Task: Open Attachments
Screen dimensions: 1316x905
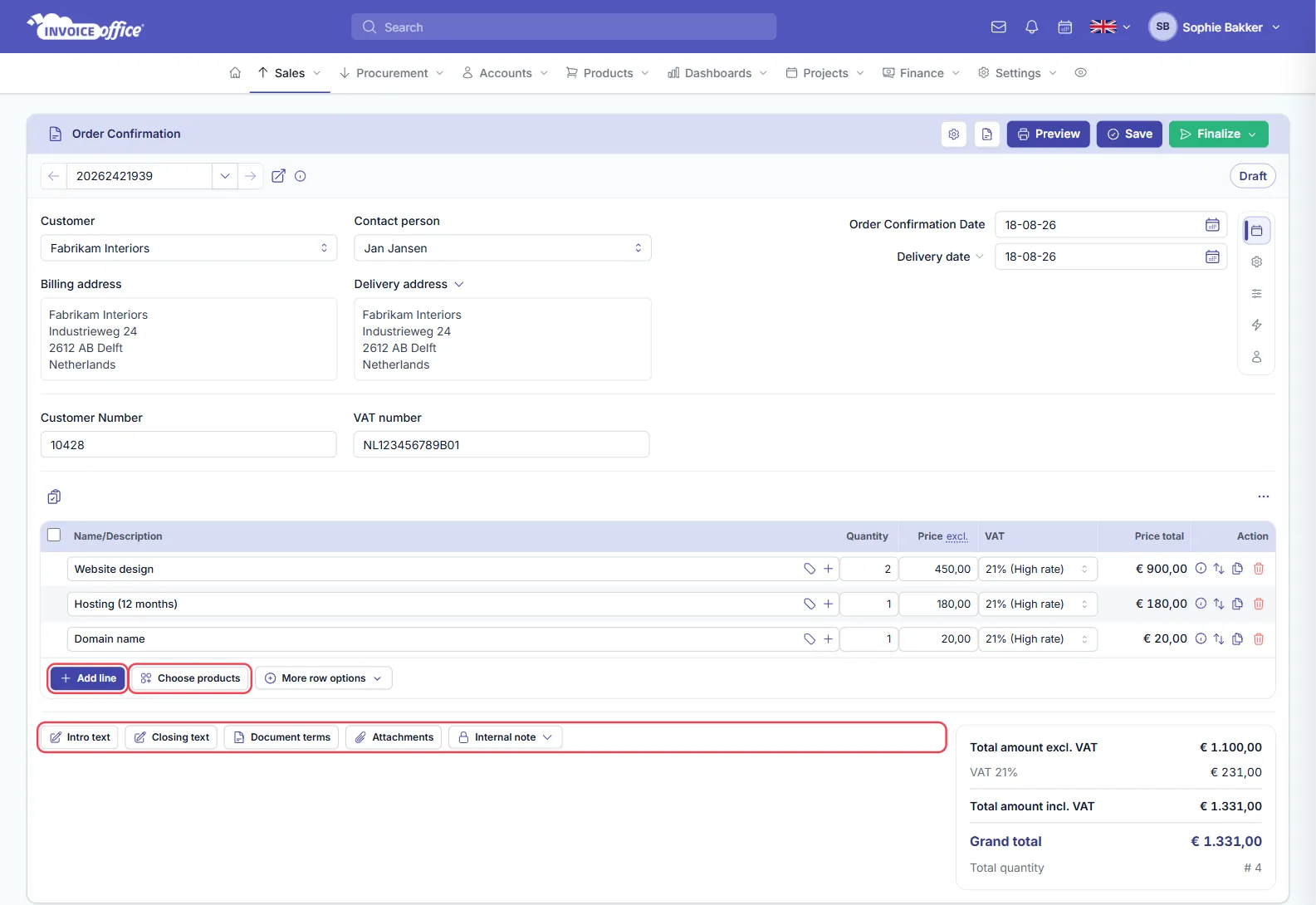Action: click(394, 737)
